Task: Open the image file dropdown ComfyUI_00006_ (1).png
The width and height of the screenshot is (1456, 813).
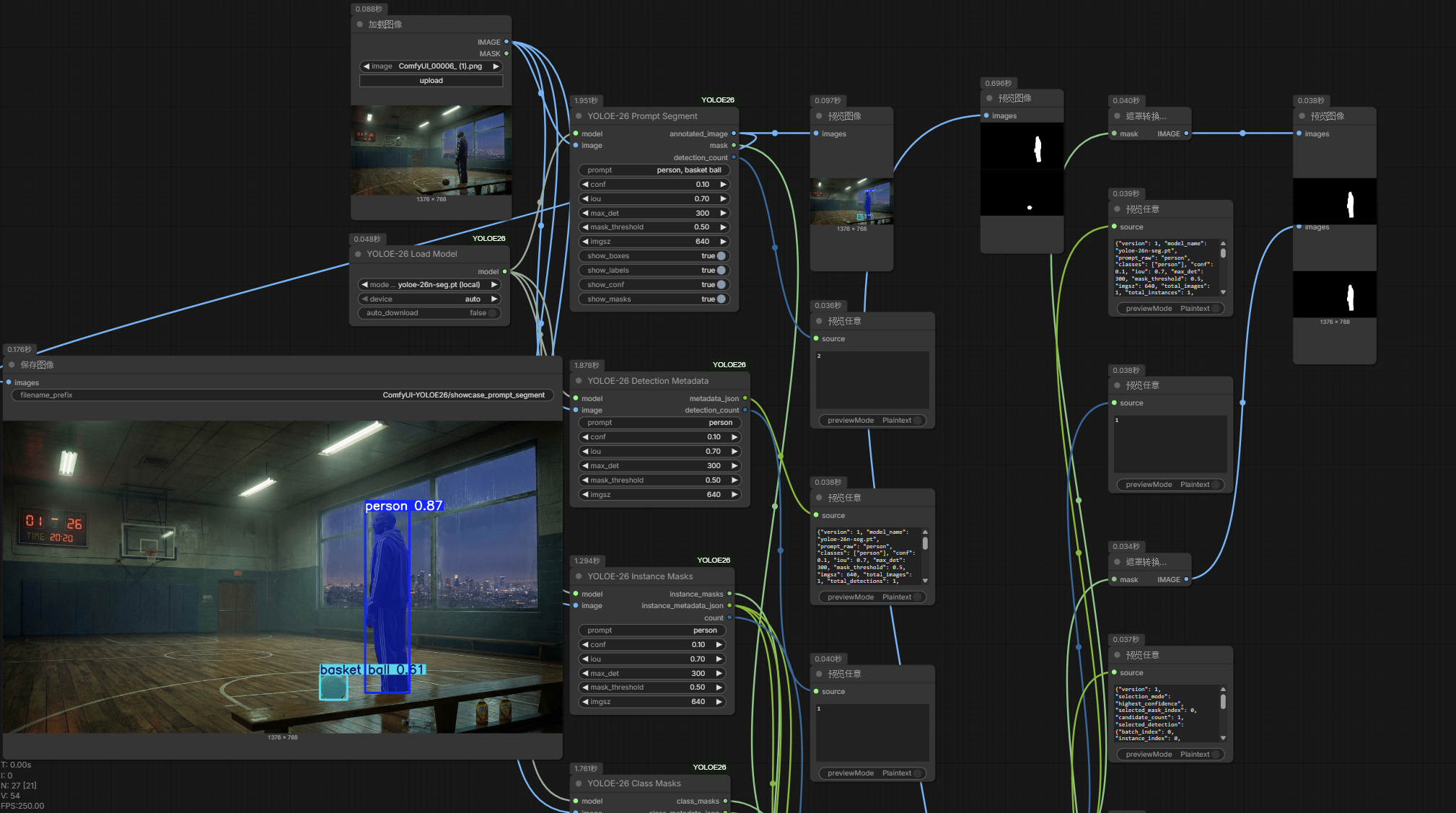Action: [431, 66]
